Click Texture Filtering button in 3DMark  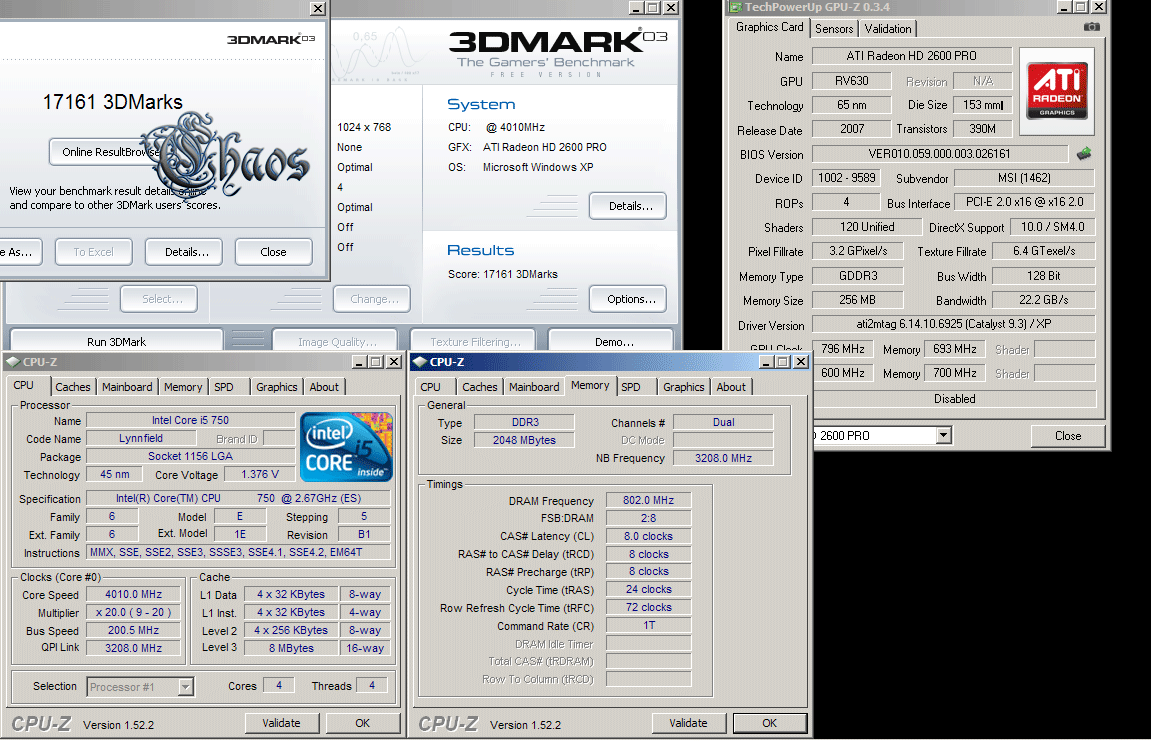(x=475, y=341)
